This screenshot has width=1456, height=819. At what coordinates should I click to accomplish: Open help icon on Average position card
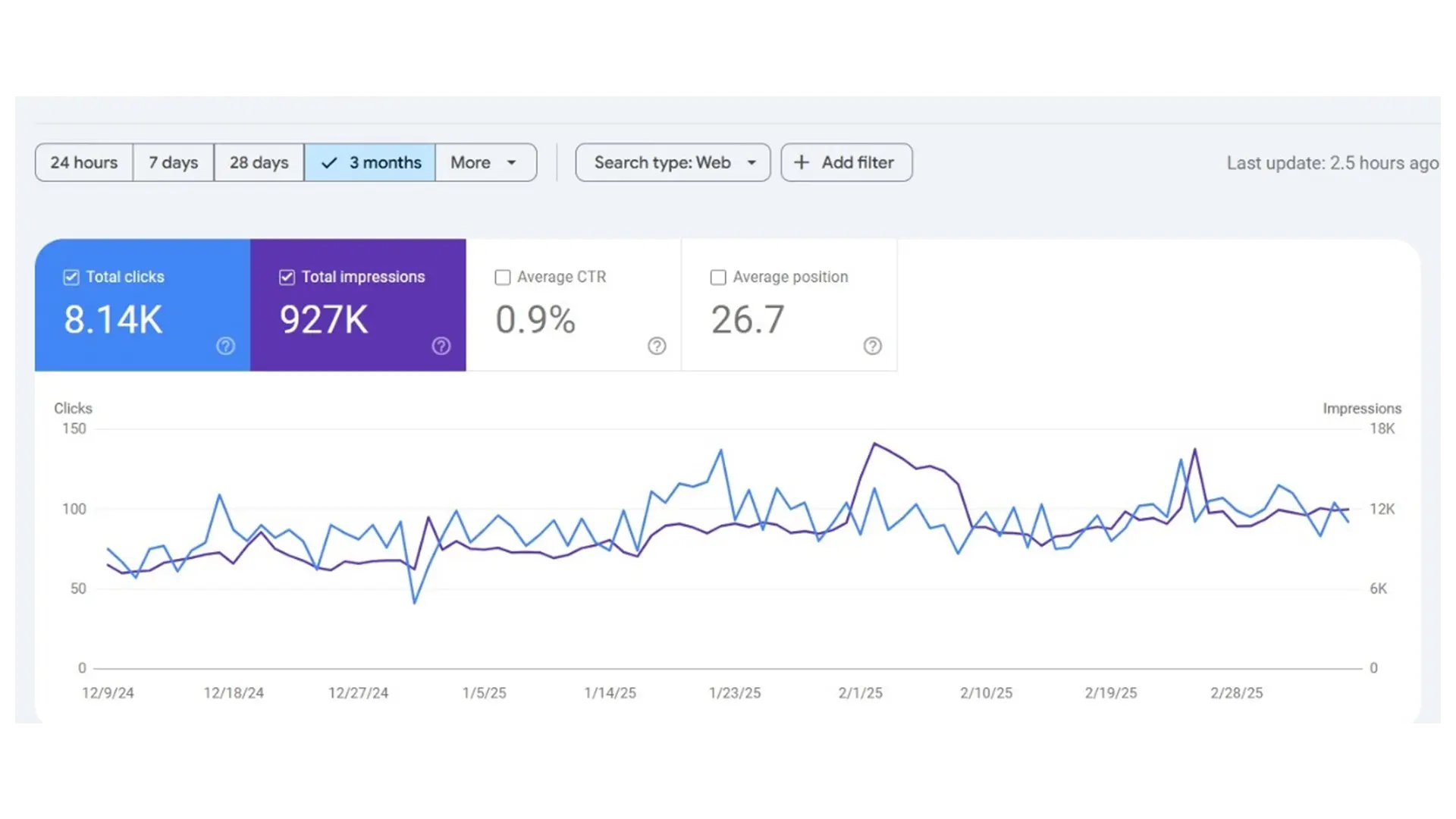pyautogui.click(x=873, y=346)
